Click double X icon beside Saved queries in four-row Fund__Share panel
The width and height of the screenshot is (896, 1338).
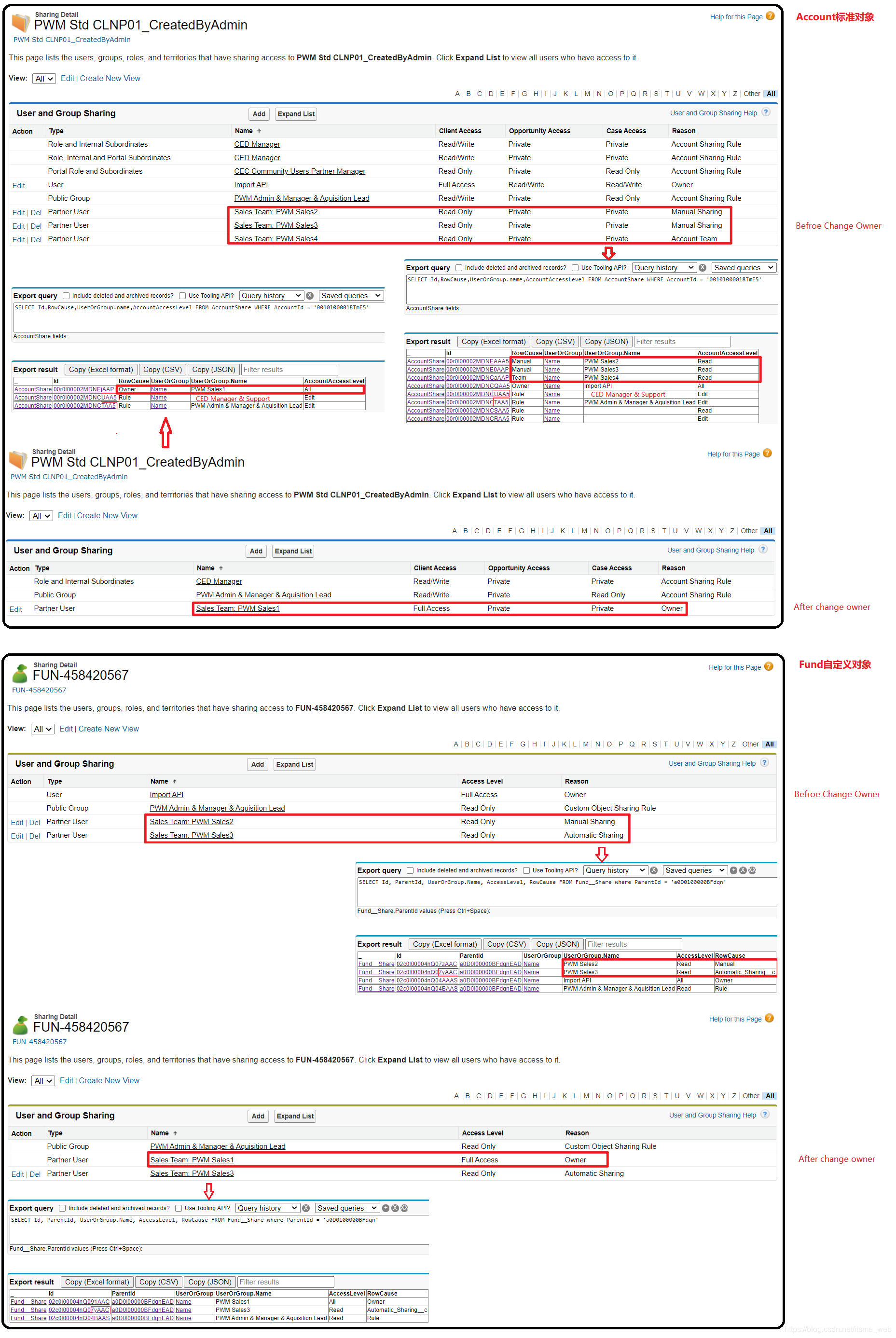(752, 870)
